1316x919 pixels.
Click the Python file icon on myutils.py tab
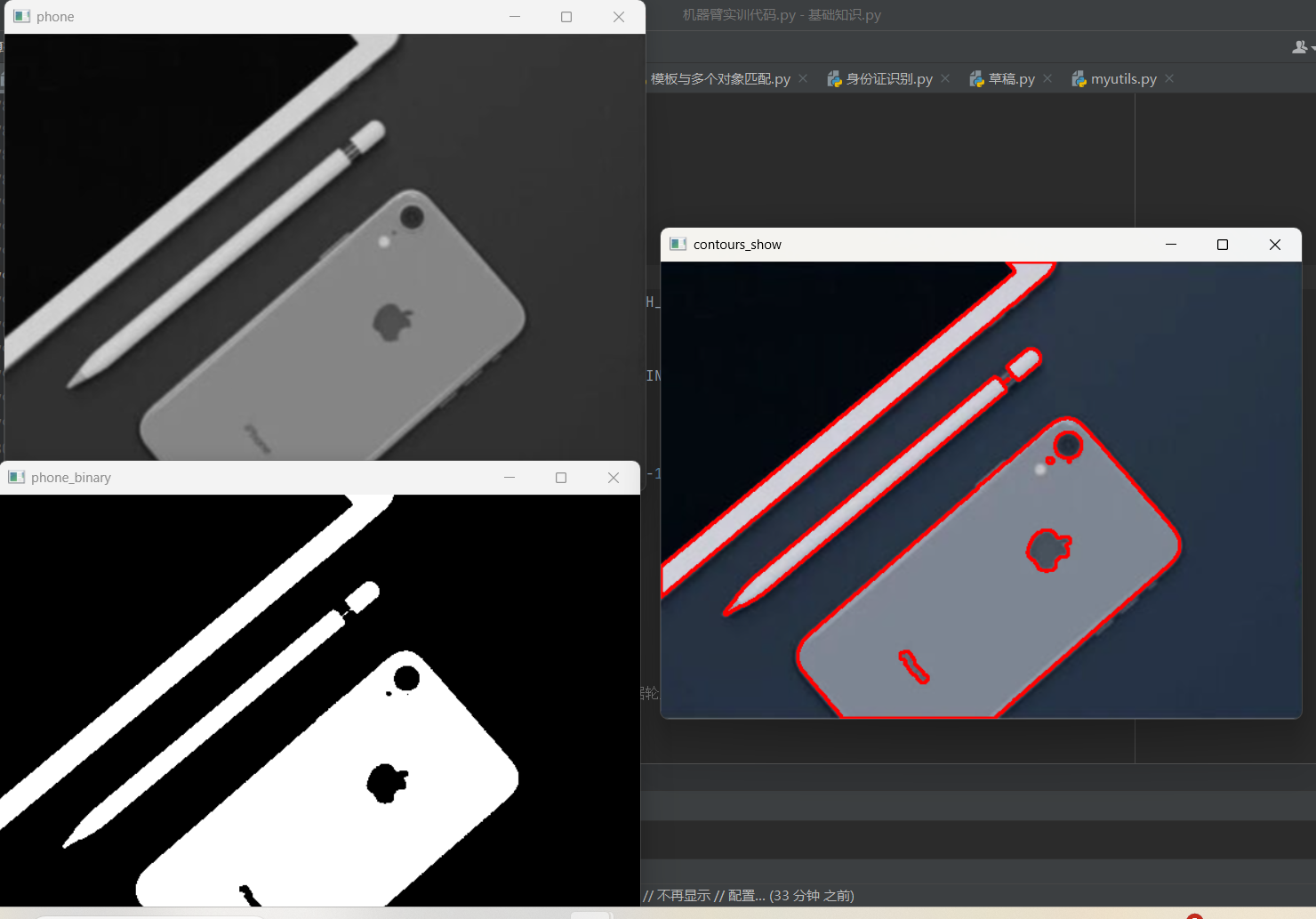(x=1079, y=79)
